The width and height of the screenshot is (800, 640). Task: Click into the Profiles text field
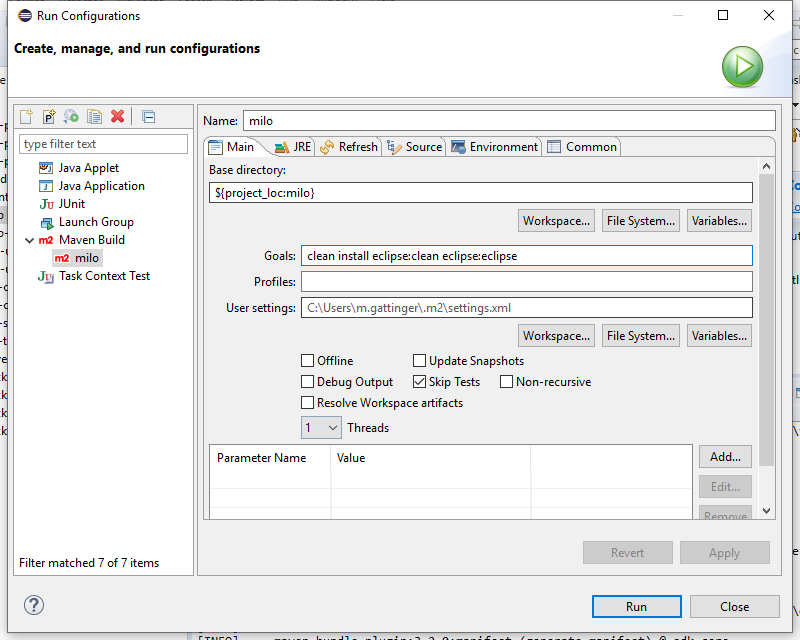[x=527, y=282]
